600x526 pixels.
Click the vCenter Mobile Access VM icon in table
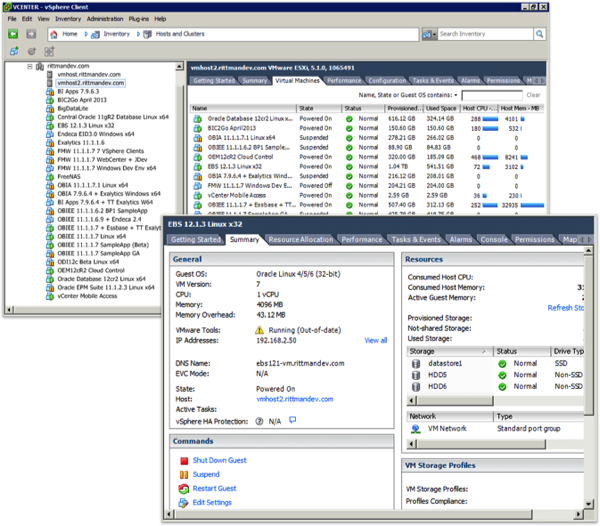coord(197,195)
